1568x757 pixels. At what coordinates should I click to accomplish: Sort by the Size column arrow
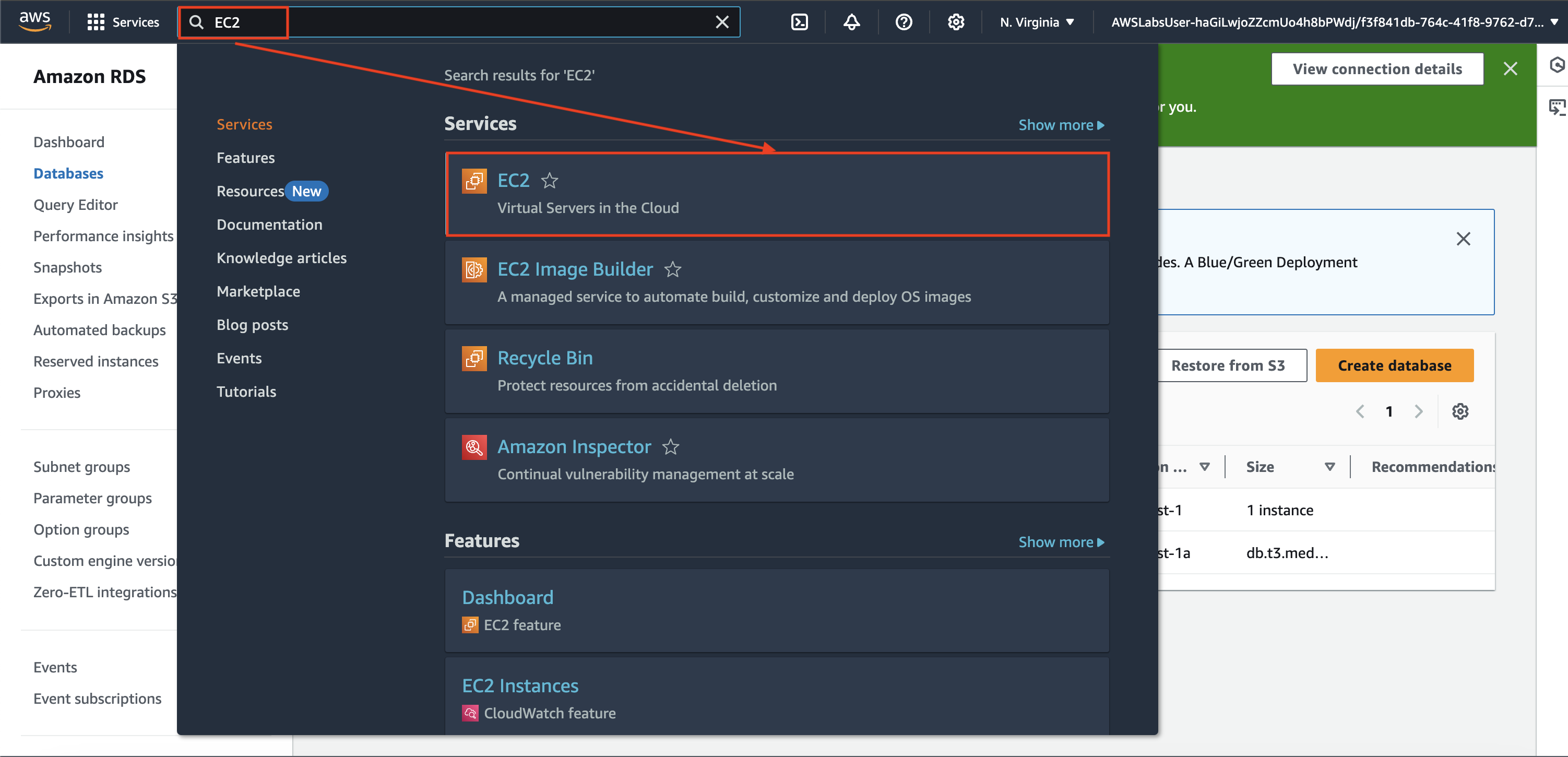1329,467
